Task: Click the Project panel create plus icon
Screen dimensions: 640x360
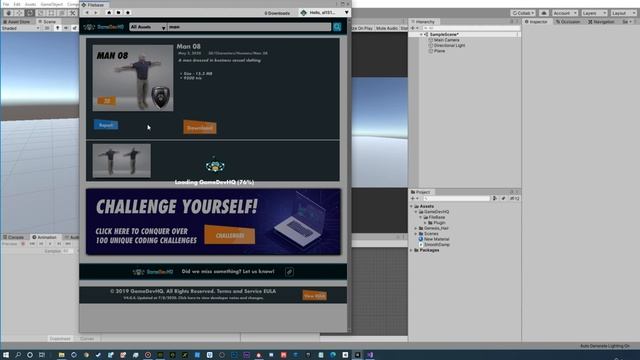Action: coord(413,198)
